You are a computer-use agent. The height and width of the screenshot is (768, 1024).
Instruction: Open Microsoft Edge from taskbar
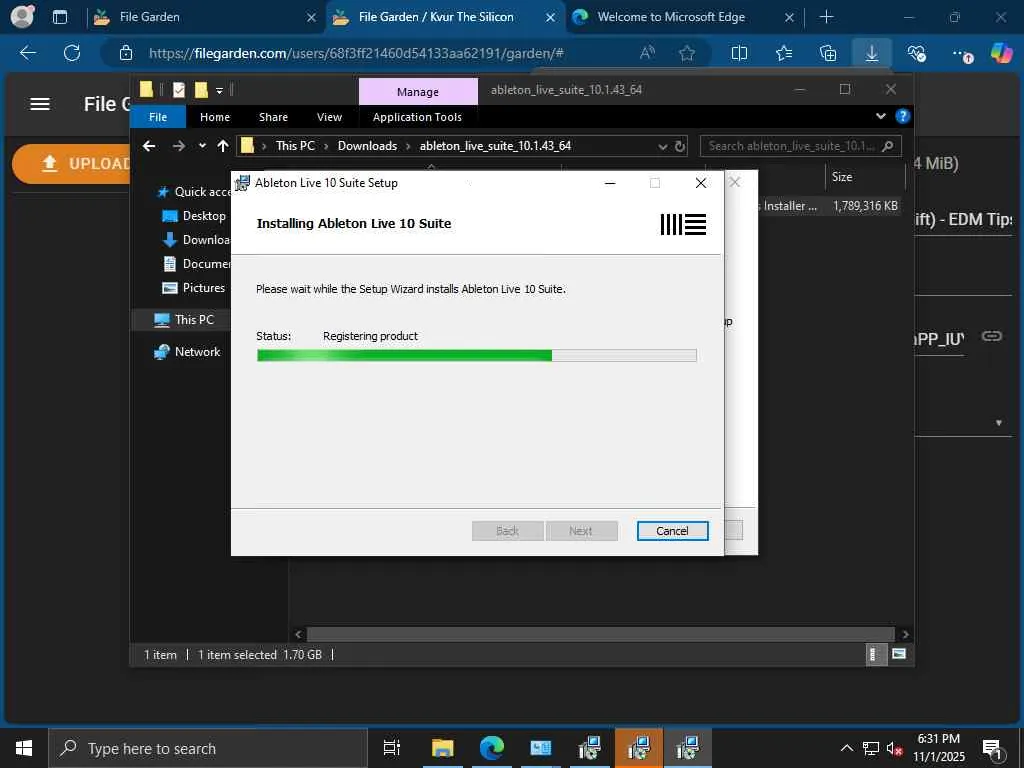[x=492, y=748]
